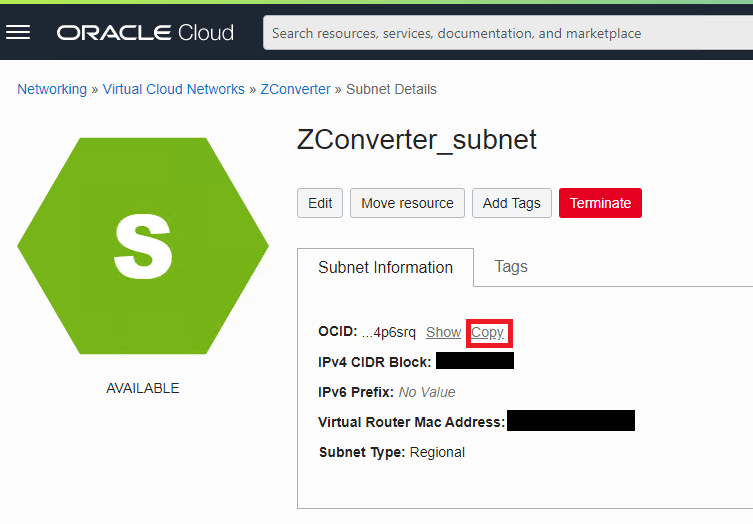753x524 pixels.
Task: Click the red Terminate button
Action: click(x=600, y=203)
